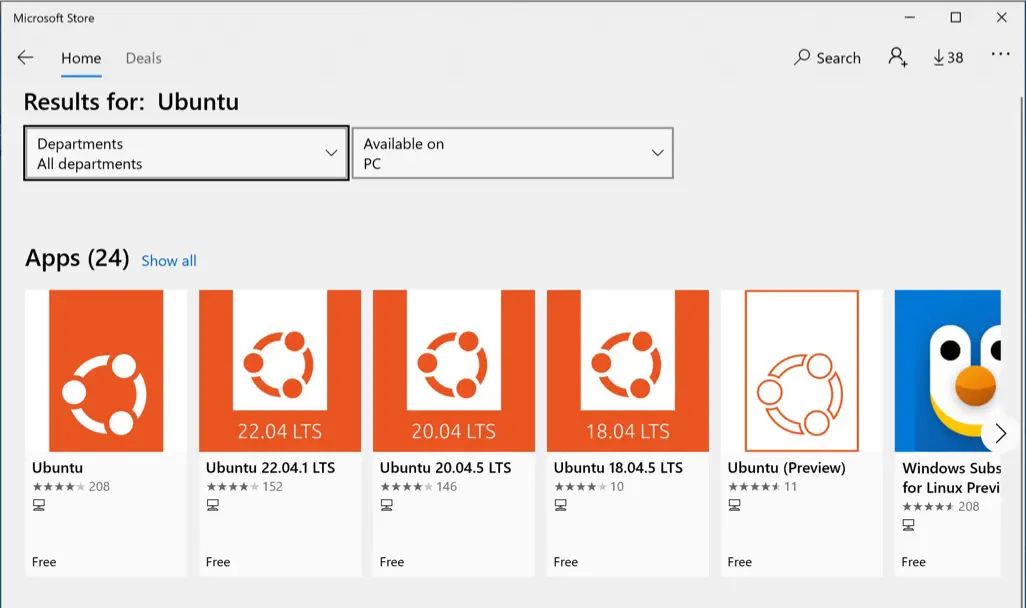The height and width of the screenshot is (608, 1026).
Task: Open the account sign-in icon
Action: 897,57
